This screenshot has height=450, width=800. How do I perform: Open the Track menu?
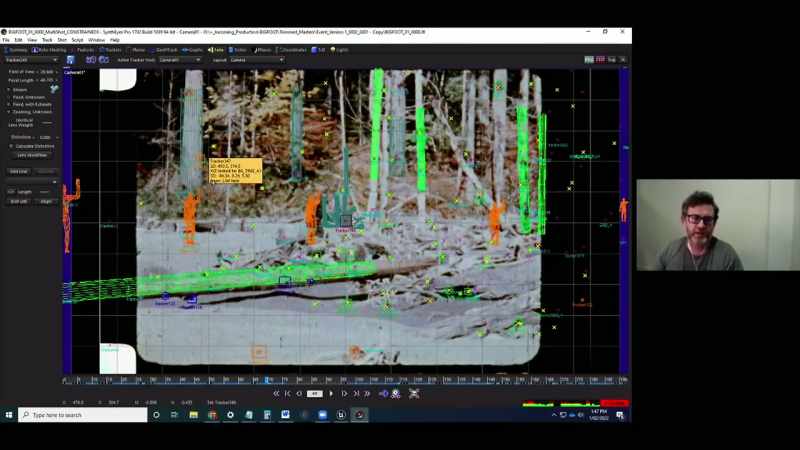[47, 40]
